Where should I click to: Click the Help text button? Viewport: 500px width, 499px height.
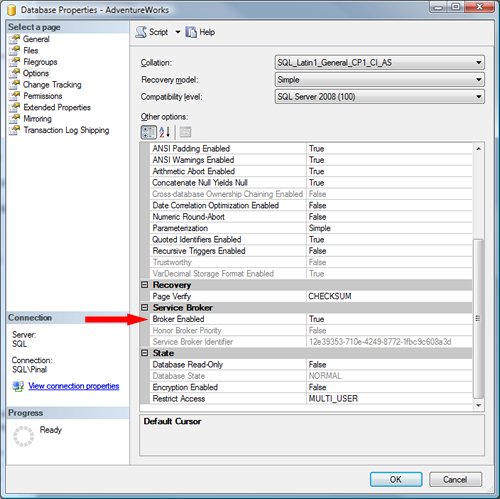(207, 32)
